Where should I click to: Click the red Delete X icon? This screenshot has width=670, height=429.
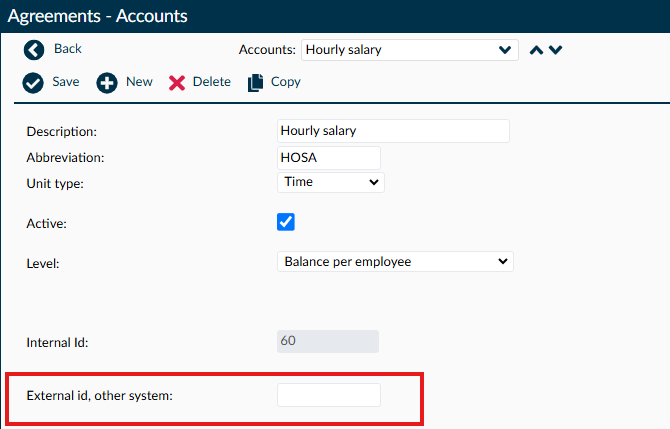click(x=176, y=83)
